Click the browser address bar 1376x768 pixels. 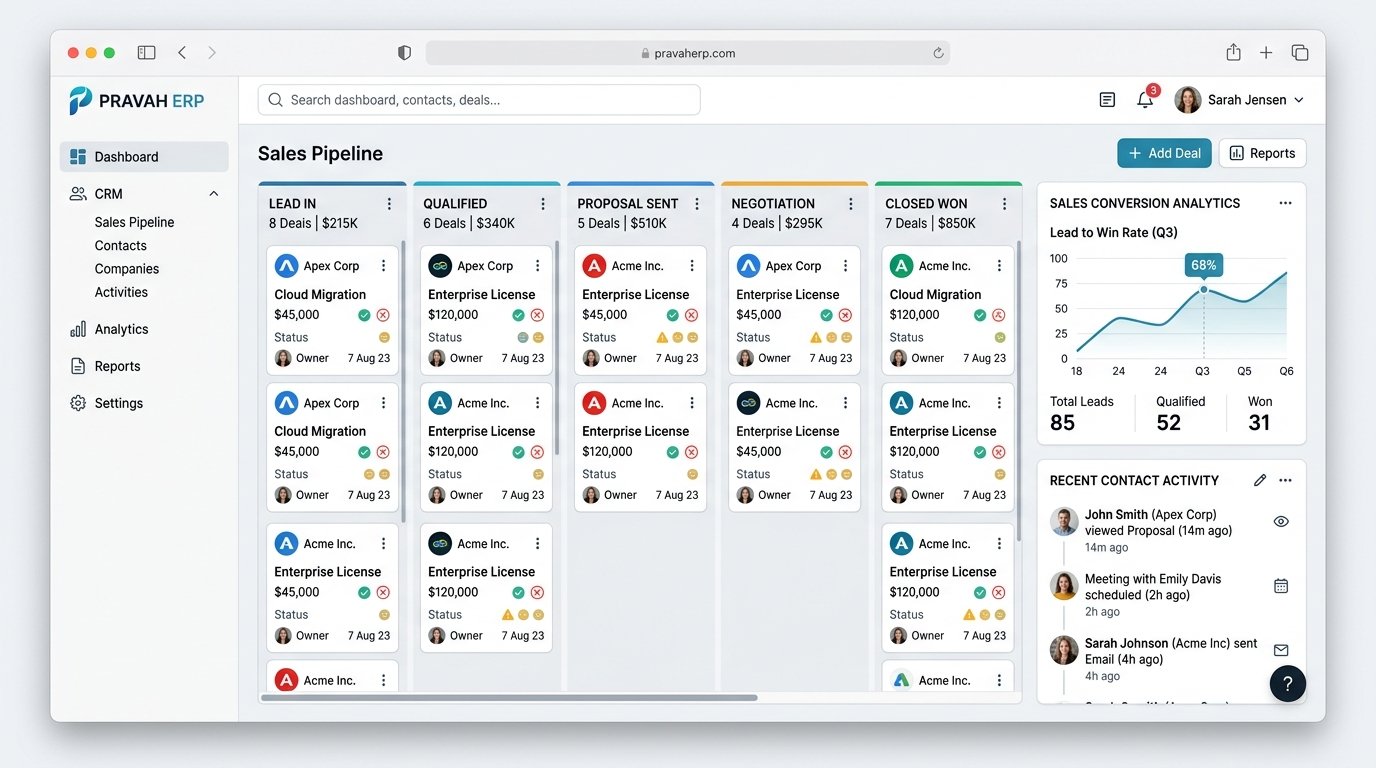point(688,53)
